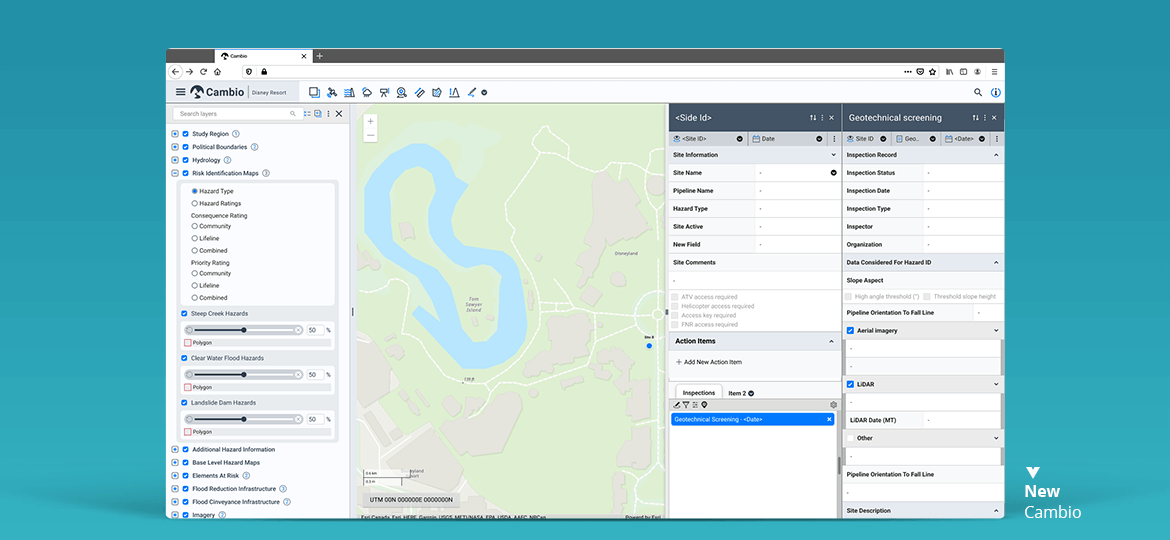Switch to the Inspections tab
The width and height of the screenshot is (1170, 540).
[x=699, y=393]
